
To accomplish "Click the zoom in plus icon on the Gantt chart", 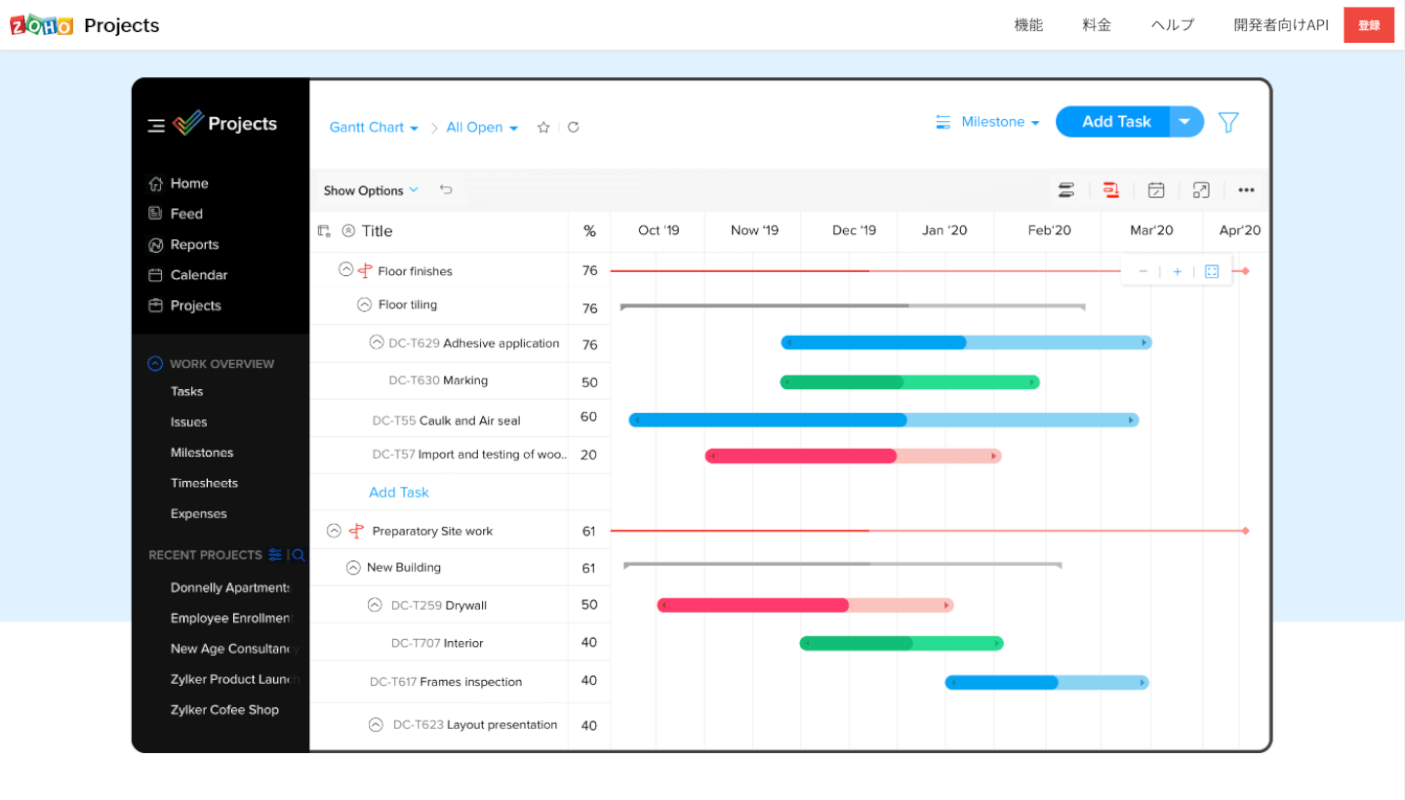I will coord(1177,272).
